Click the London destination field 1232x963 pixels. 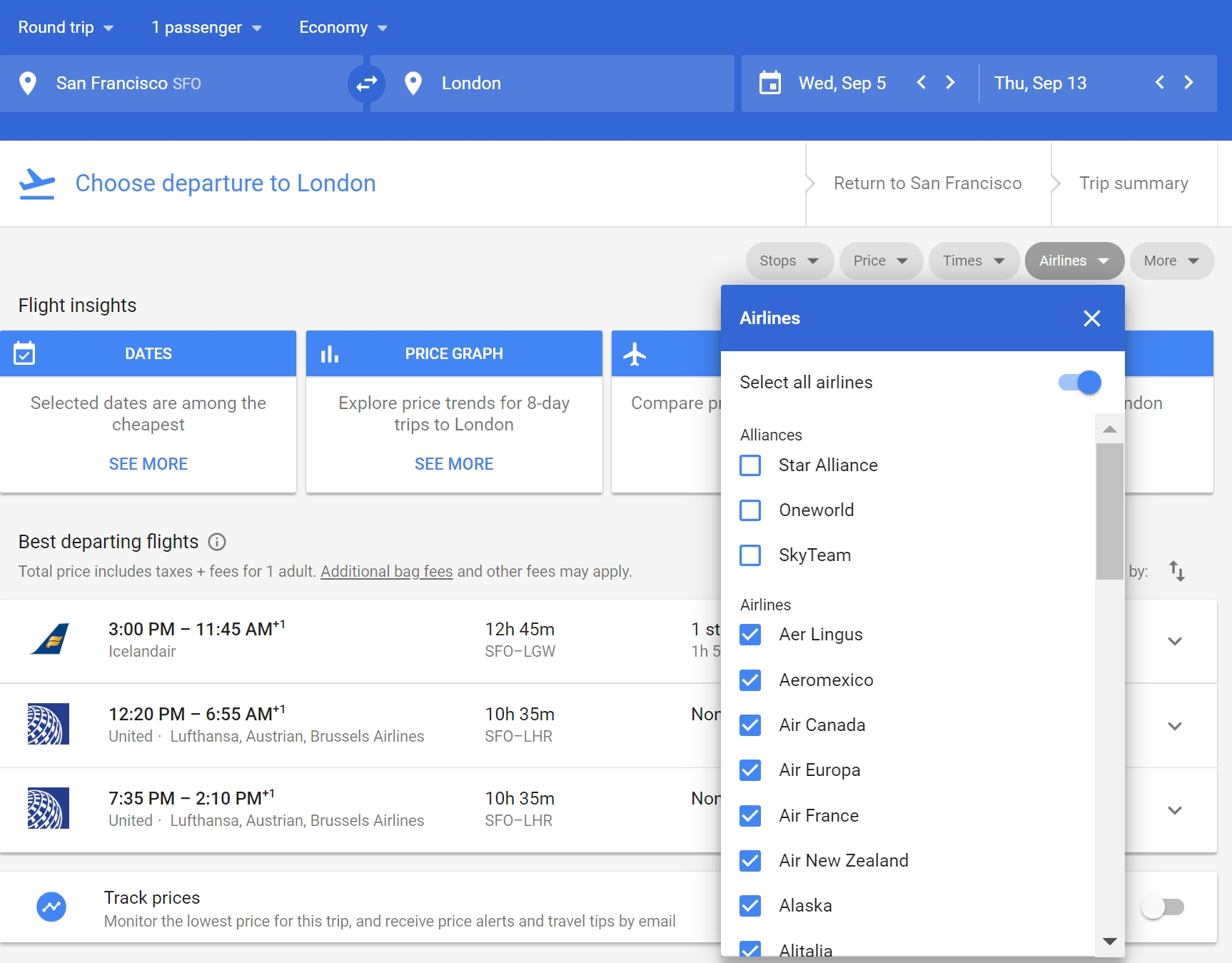[x=552, y=84]
